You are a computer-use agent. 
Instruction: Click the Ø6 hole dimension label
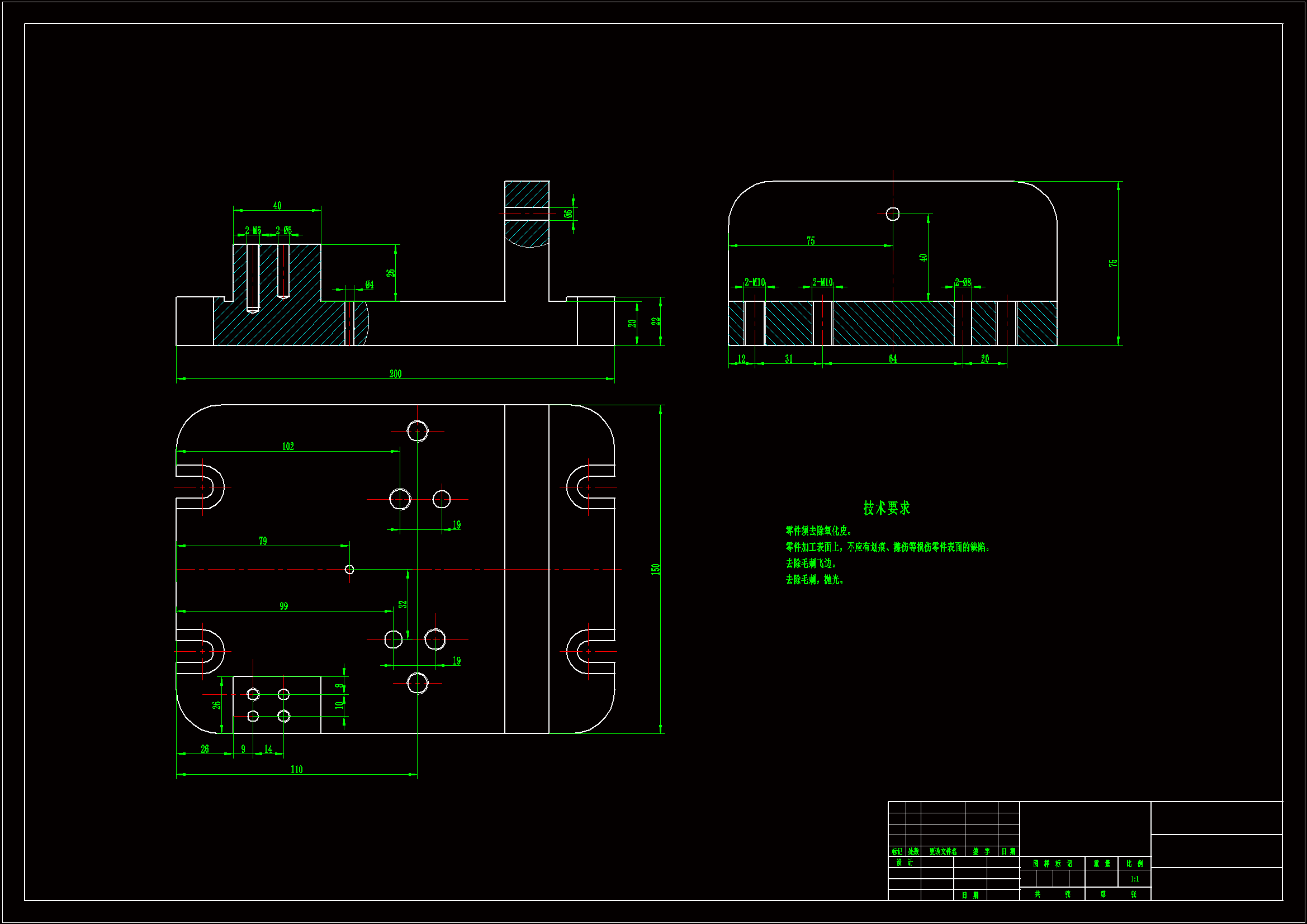click(567, 214)
